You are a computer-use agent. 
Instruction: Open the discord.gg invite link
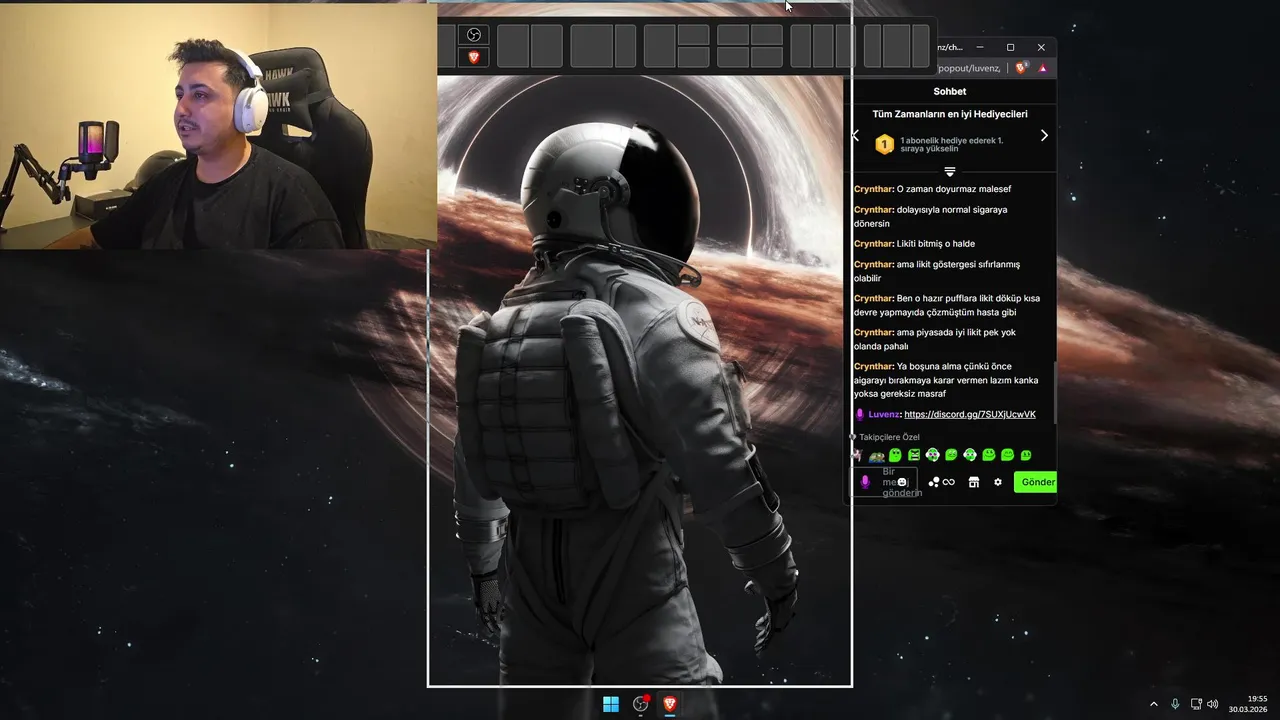[x=970, y=414]
